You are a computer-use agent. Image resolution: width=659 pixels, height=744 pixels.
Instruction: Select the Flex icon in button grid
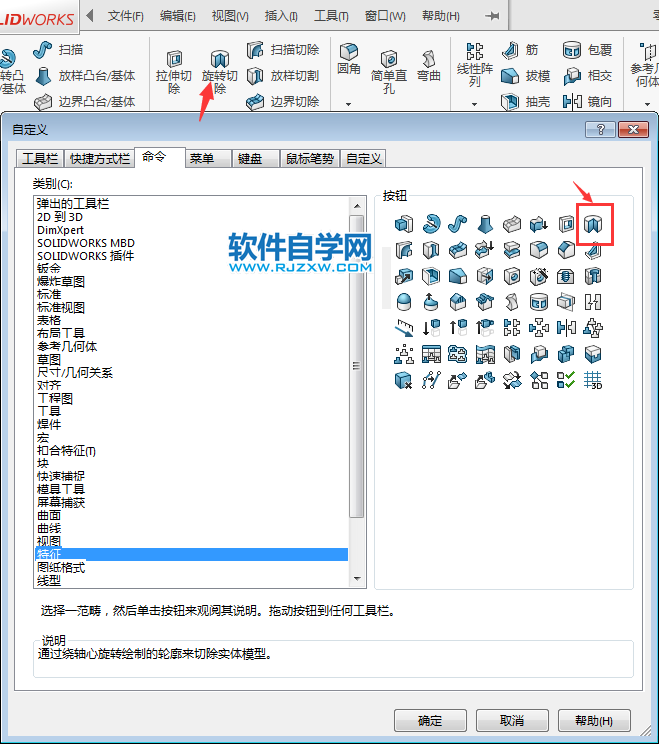[512, 302]
